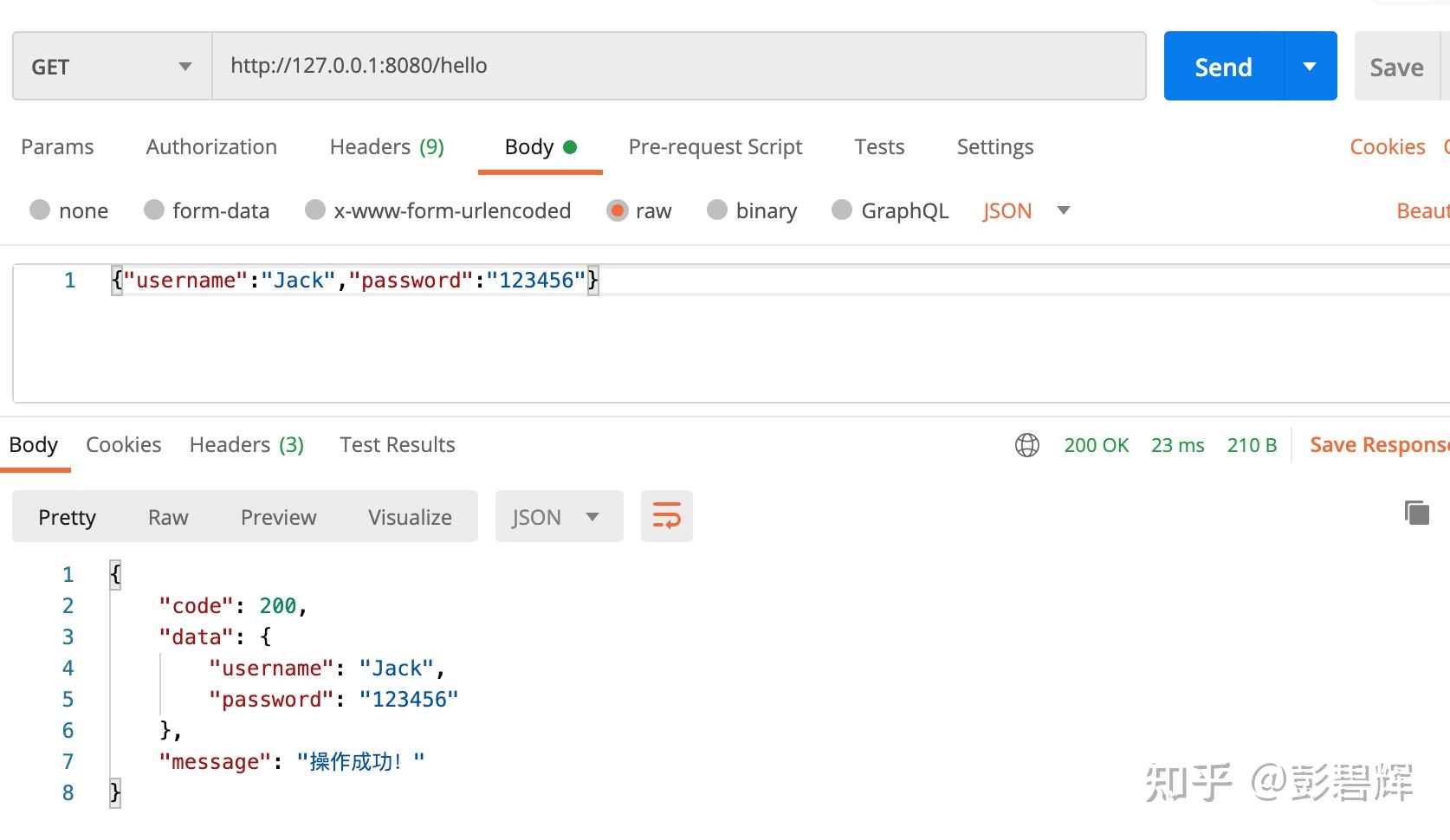Expand the Send button dropdown arrow
This screenshot has height=840, width=1450.
coord(1311,66)
